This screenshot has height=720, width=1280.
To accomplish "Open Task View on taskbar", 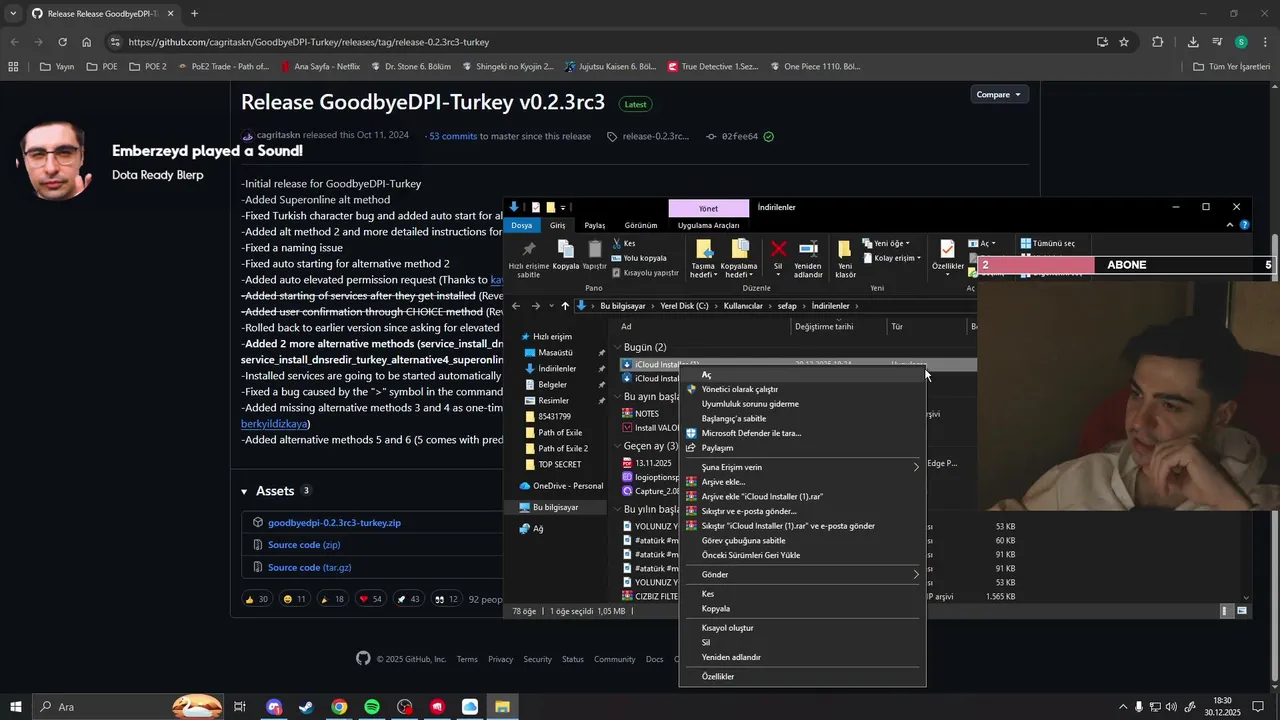I will click(240, 707).
